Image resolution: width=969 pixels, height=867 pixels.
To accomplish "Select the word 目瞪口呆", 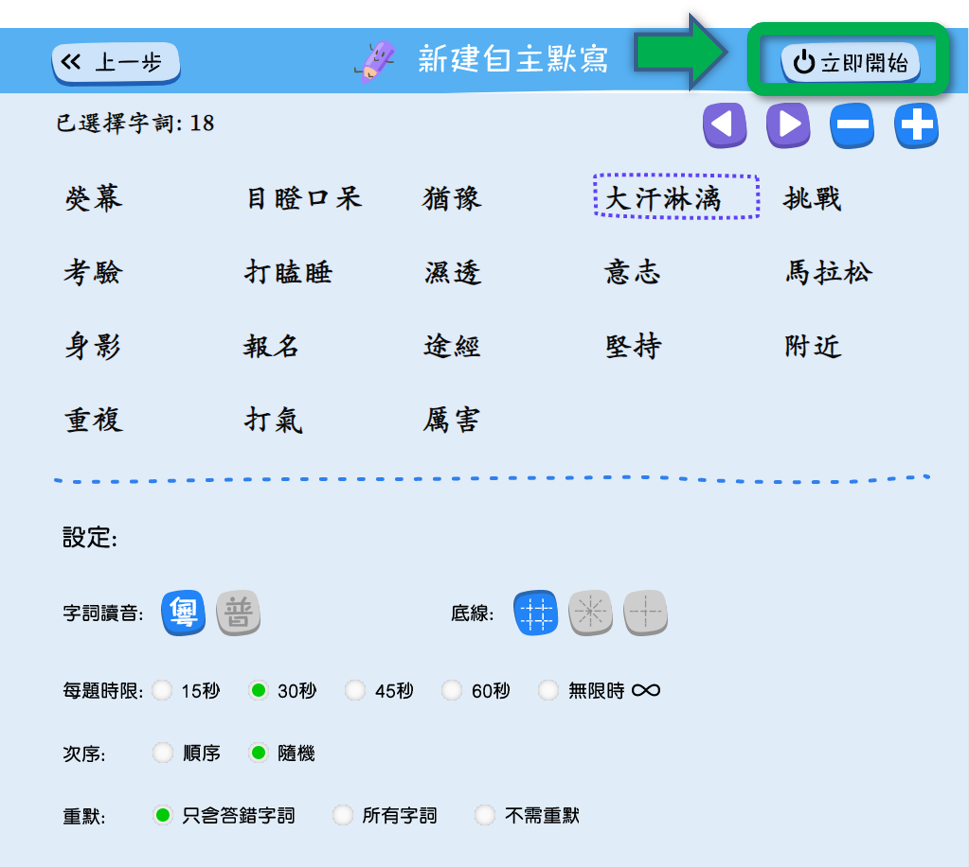I will 304,199.
